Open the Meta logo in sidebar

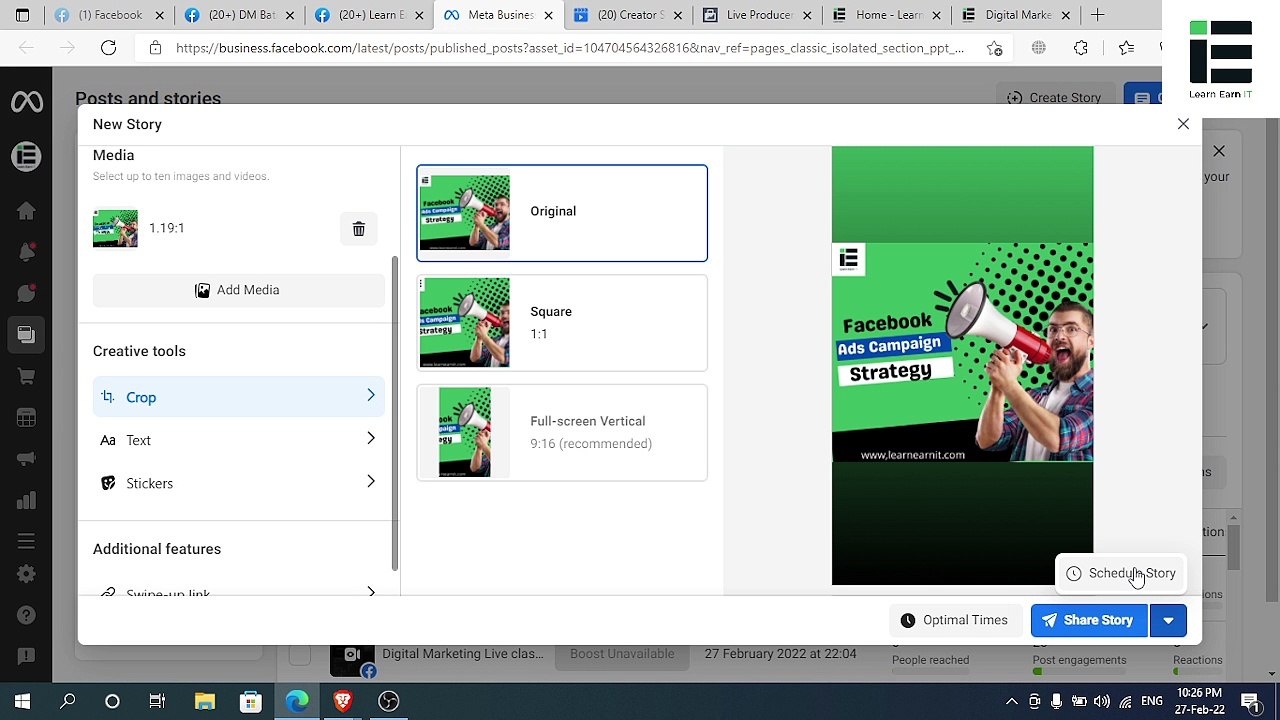pos(26,102)
